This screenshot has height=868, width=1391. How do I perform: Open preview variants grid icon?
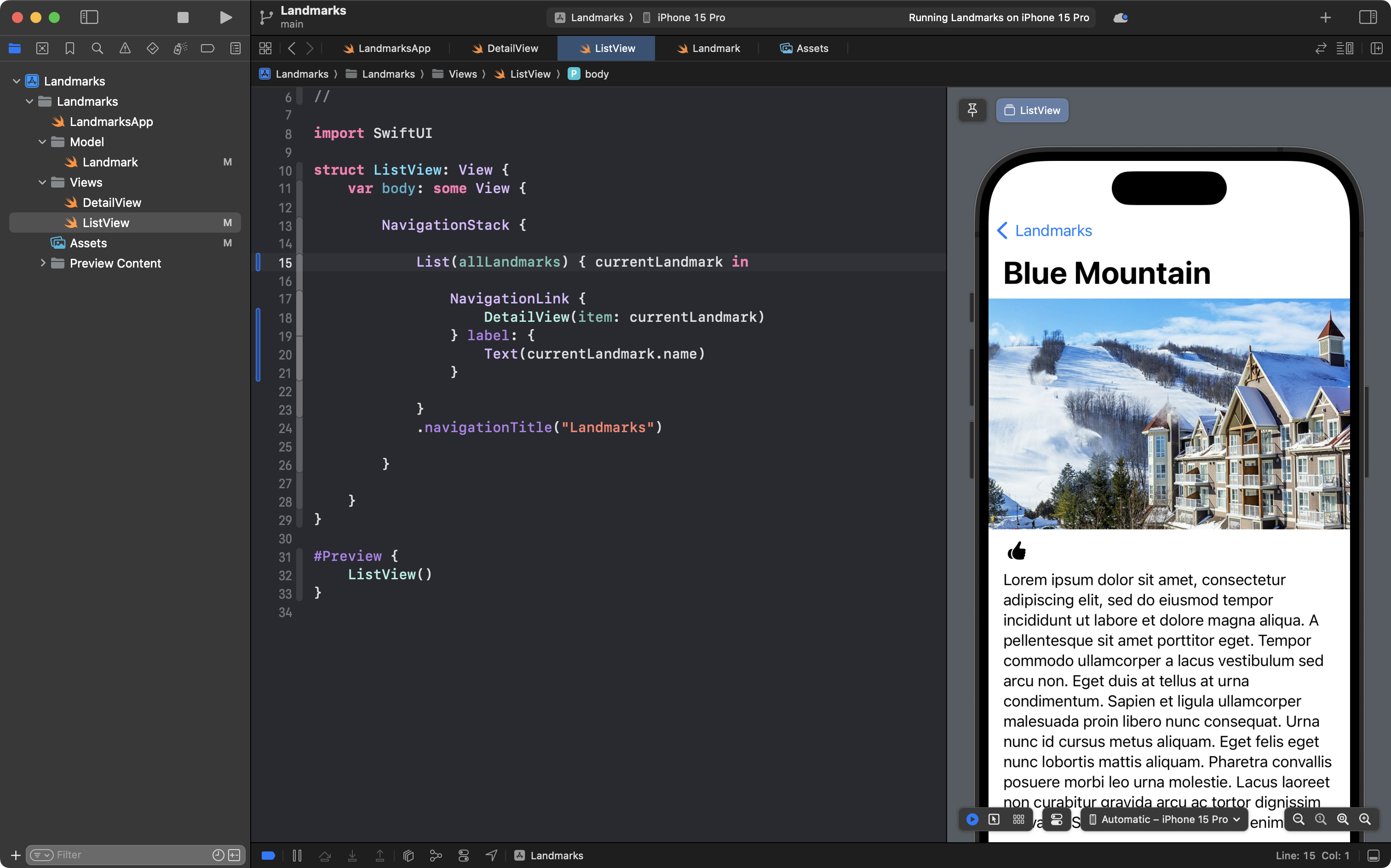click(x=1018, y=819)
